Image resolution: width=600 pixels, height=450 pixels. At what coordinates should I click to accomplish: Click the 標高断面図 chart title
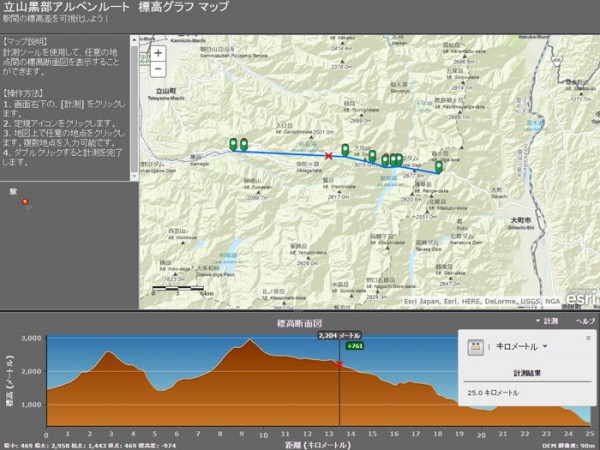tap(299, 323)
